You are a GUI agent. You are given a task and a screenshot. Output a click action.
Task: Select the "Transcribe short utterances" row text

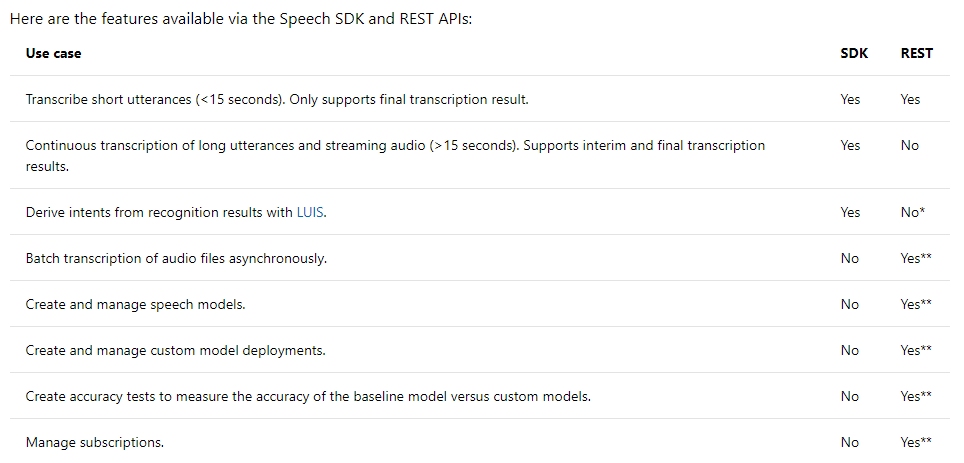pos(276,99)
